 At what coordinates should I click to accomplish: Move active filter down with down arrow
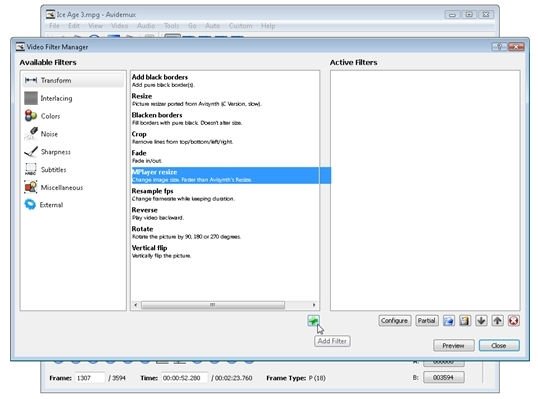481,321
